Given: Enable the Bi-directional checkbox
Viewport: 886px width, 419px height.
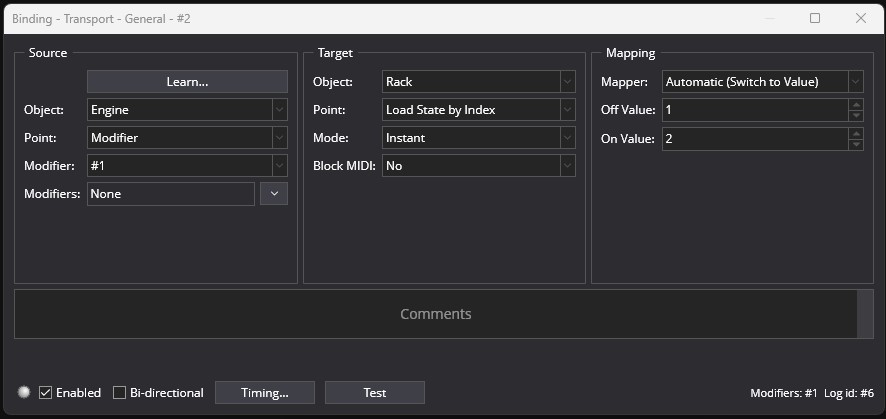Looking at the screenshot, I should (x=119, y=392).
